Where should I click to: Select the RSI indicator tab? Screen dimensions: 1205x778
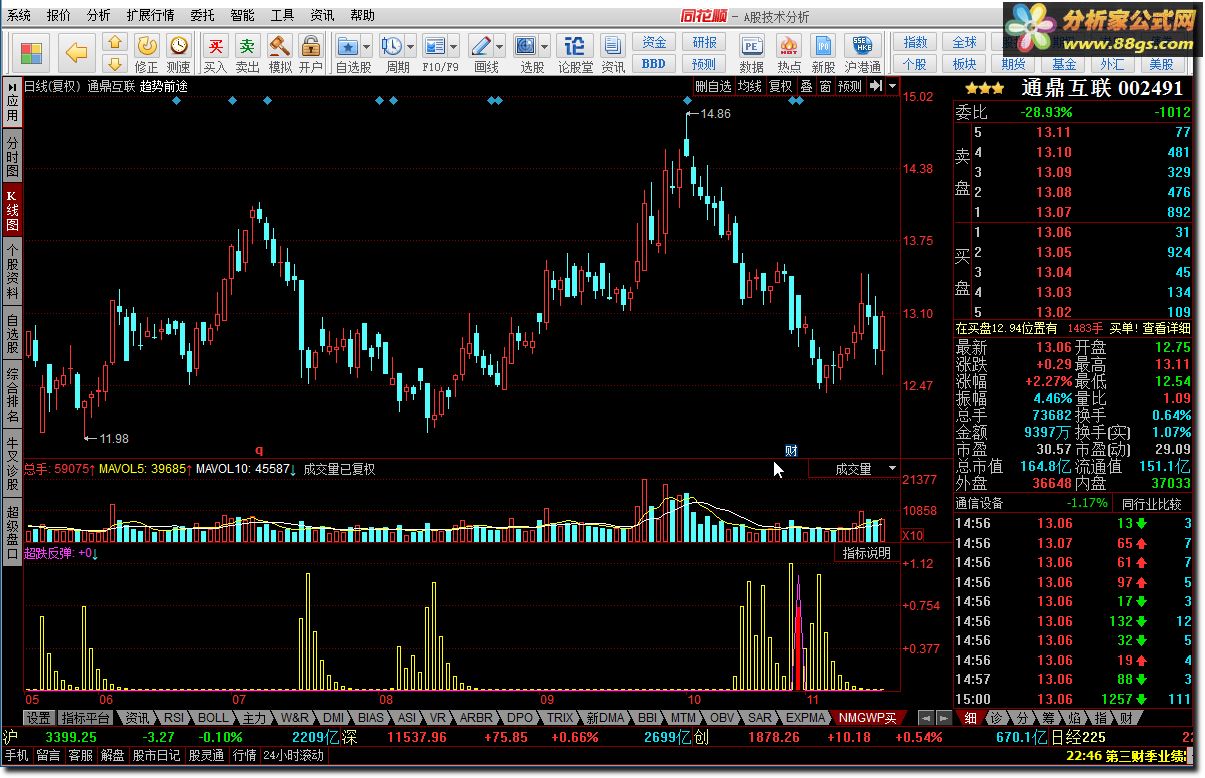tap(174, 718)
